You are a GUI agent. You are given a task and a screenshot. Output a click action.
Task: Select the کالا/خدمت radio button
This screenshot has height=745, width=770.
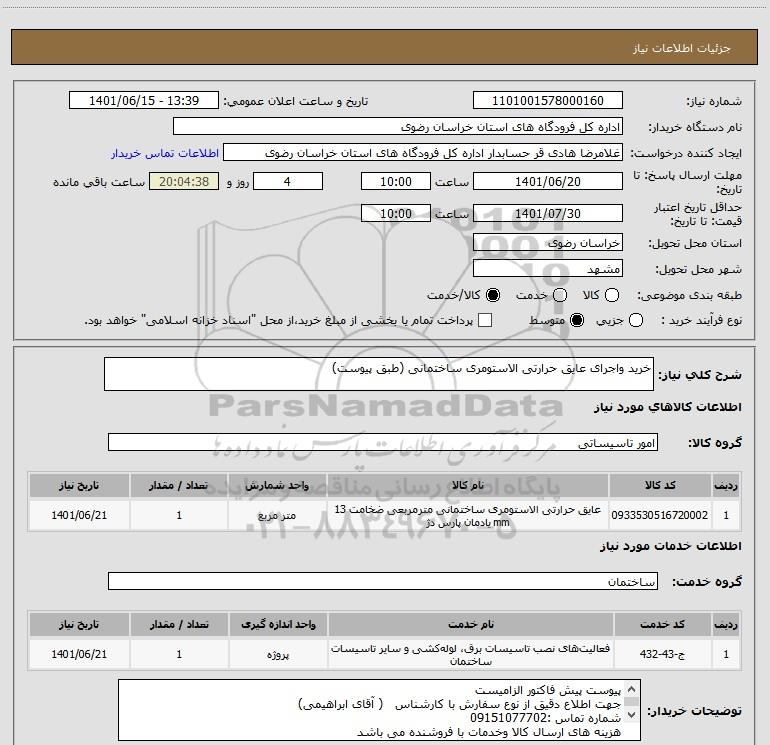coord(493,295)
